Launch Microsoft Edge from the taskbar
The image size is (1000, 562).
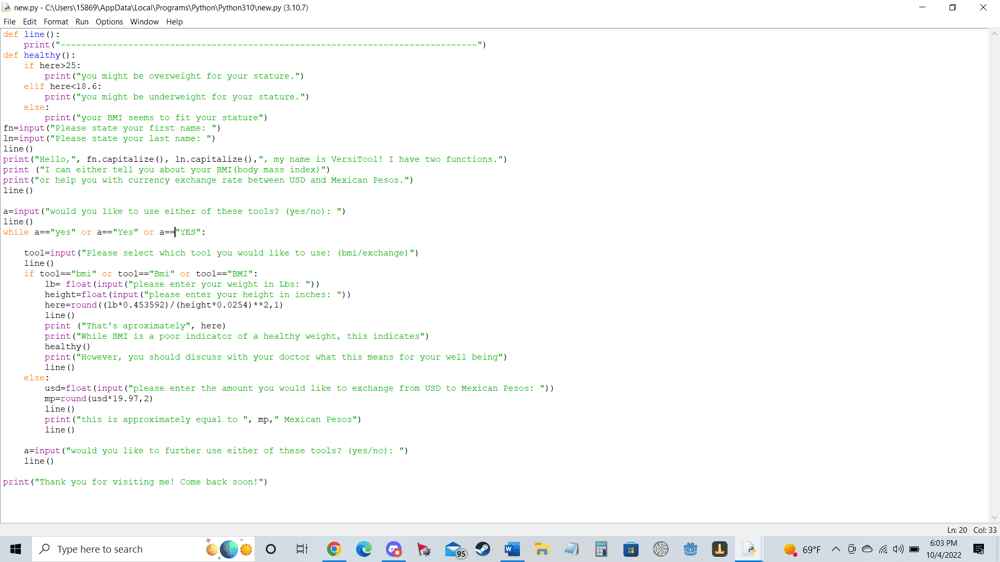tap(364, 549)
